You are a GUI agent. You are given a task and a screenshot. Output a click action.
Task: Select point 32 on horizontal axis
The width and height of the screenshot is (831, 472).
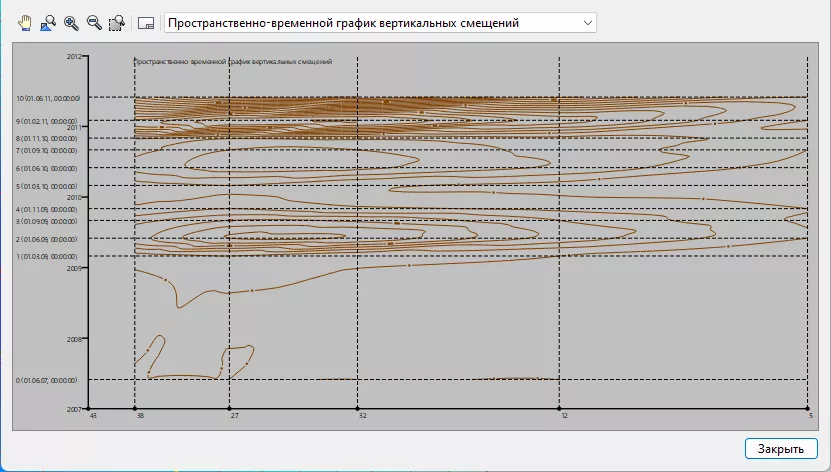click(x=362, y=415)
